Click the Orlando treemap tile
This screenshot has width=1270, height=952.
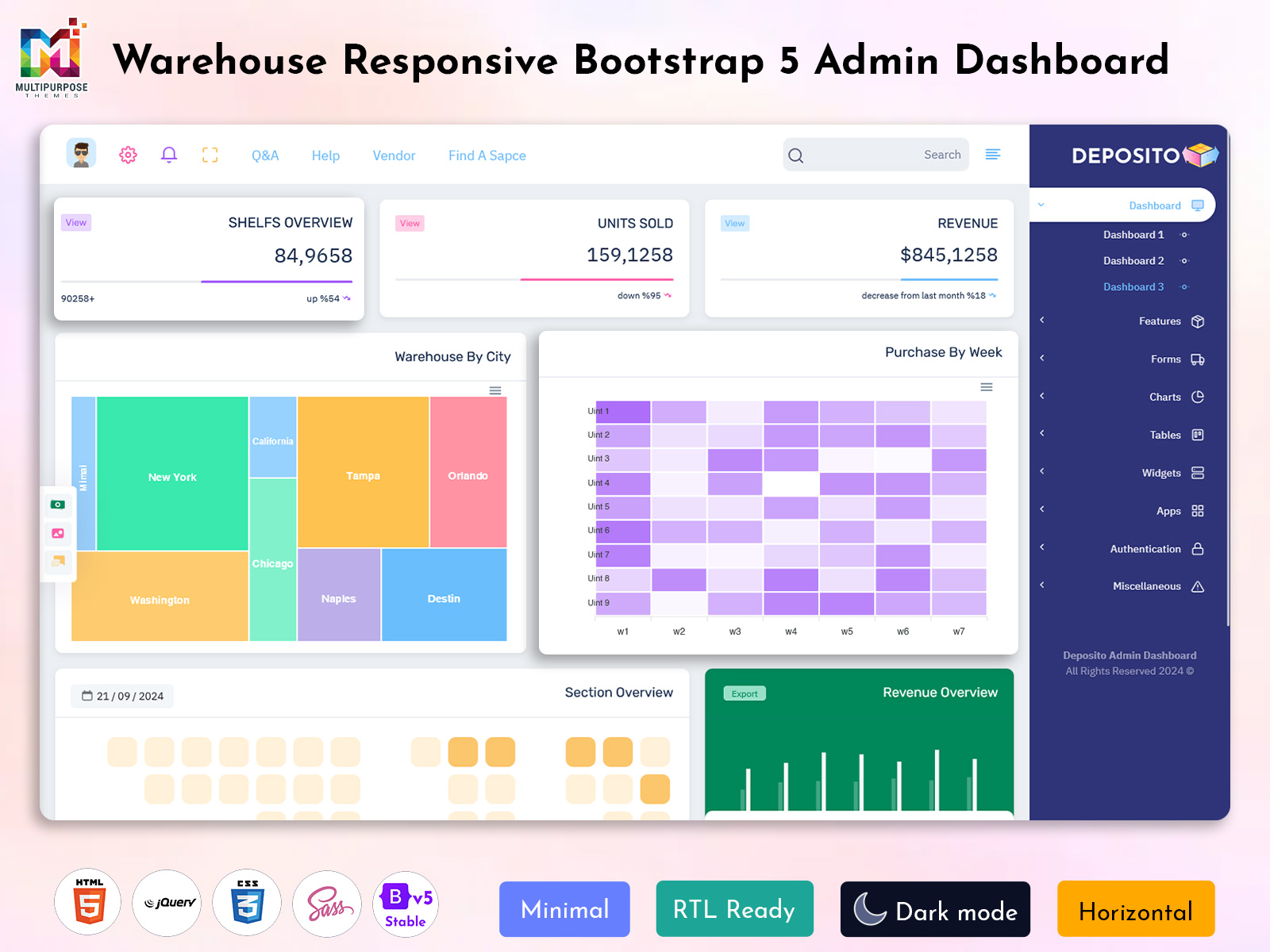(x=468, y=472)
